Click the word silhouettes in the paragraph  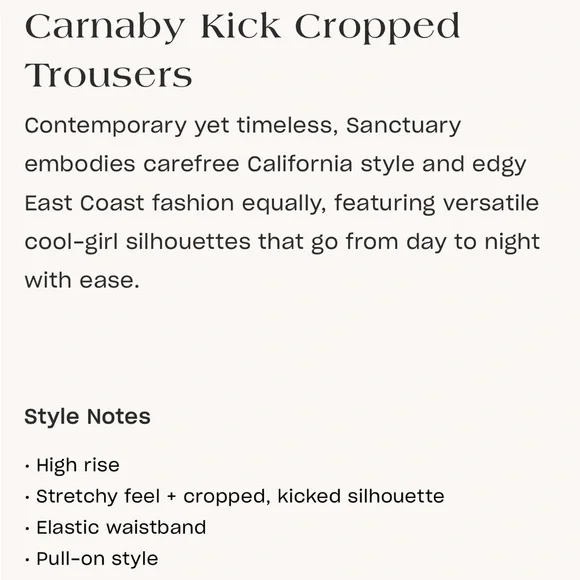[x=188, y=242]
